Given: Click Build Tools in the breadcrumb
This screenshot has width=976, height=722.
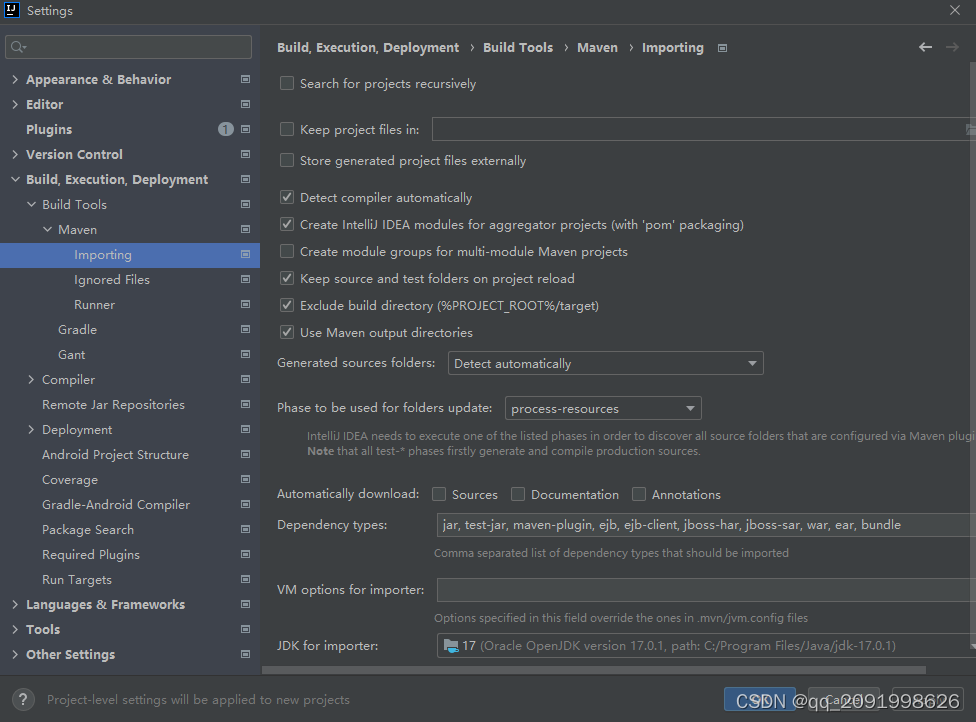Looking at the screenshot, I should [x=518, y=47].
